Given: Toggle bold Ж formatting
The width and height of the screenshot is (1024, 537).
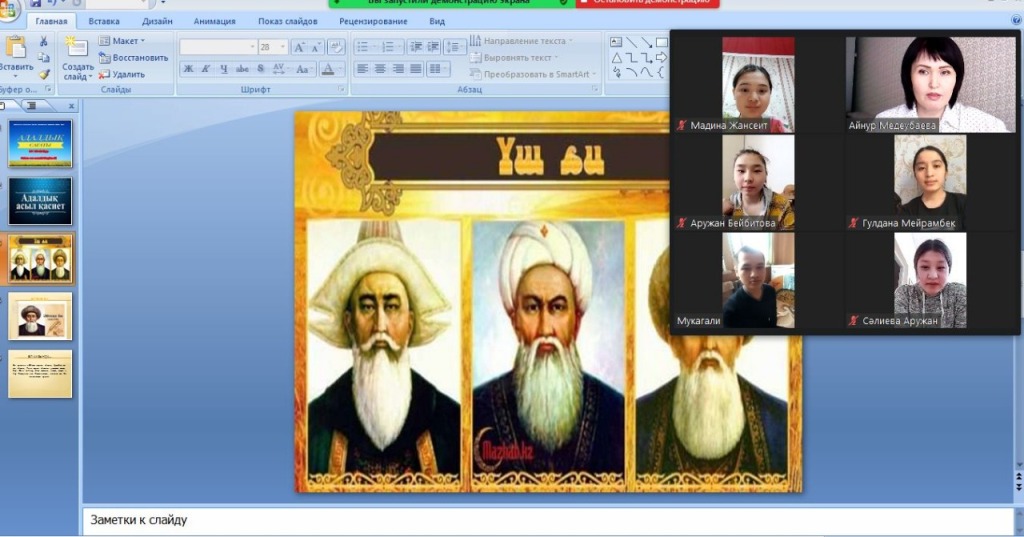Looking at the screenshot, I should (x=188, y=69).
